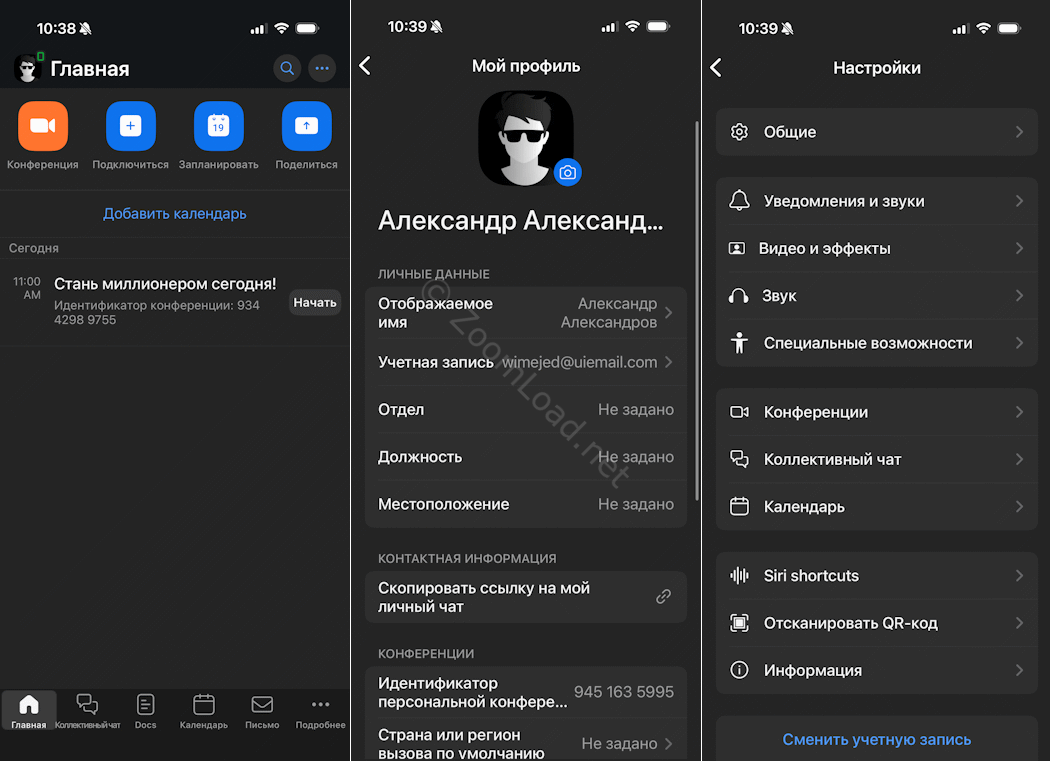Expand Уведомления и звуки chevron
Screen dimensions: 1050x761
1019,201
